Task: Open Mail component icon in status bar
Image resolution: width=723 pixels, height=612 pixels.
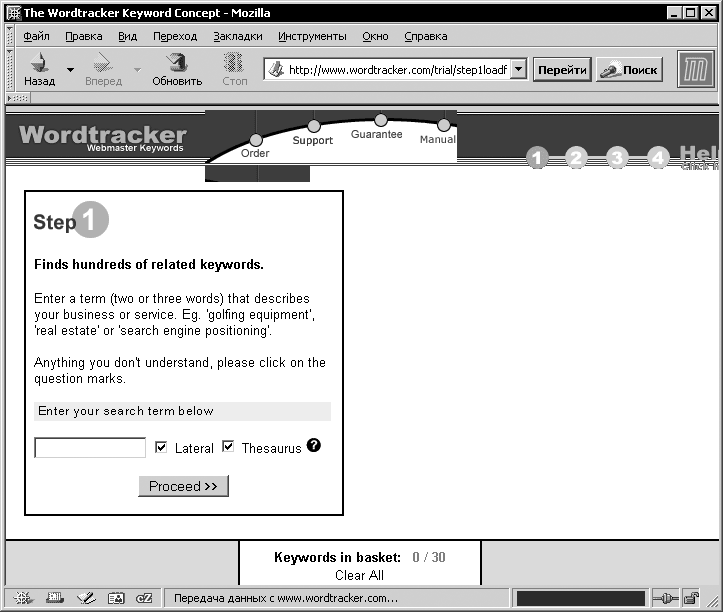Action: [x=55, y=598]
